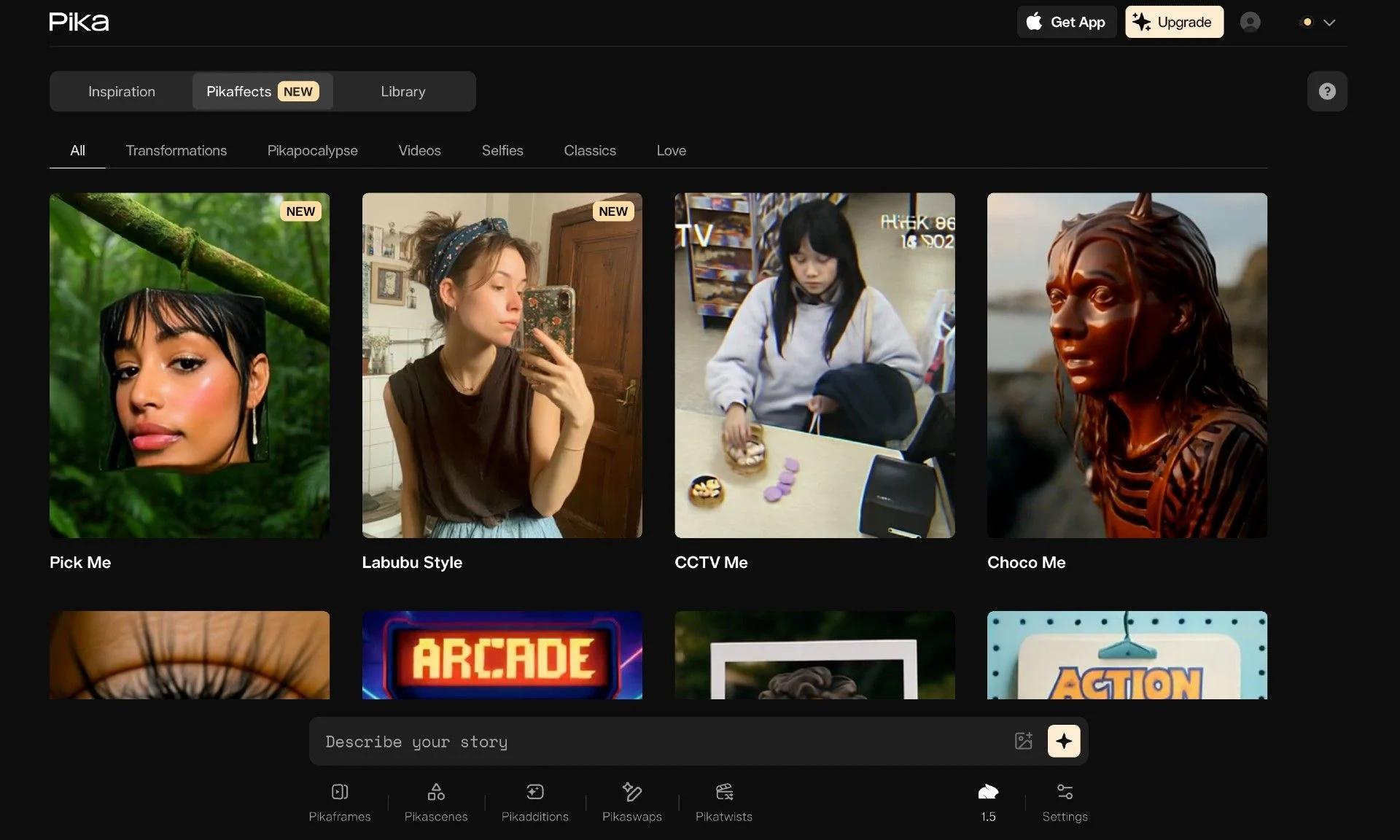Select the Pikatwists tool
1400x840 pixels.
723,801
